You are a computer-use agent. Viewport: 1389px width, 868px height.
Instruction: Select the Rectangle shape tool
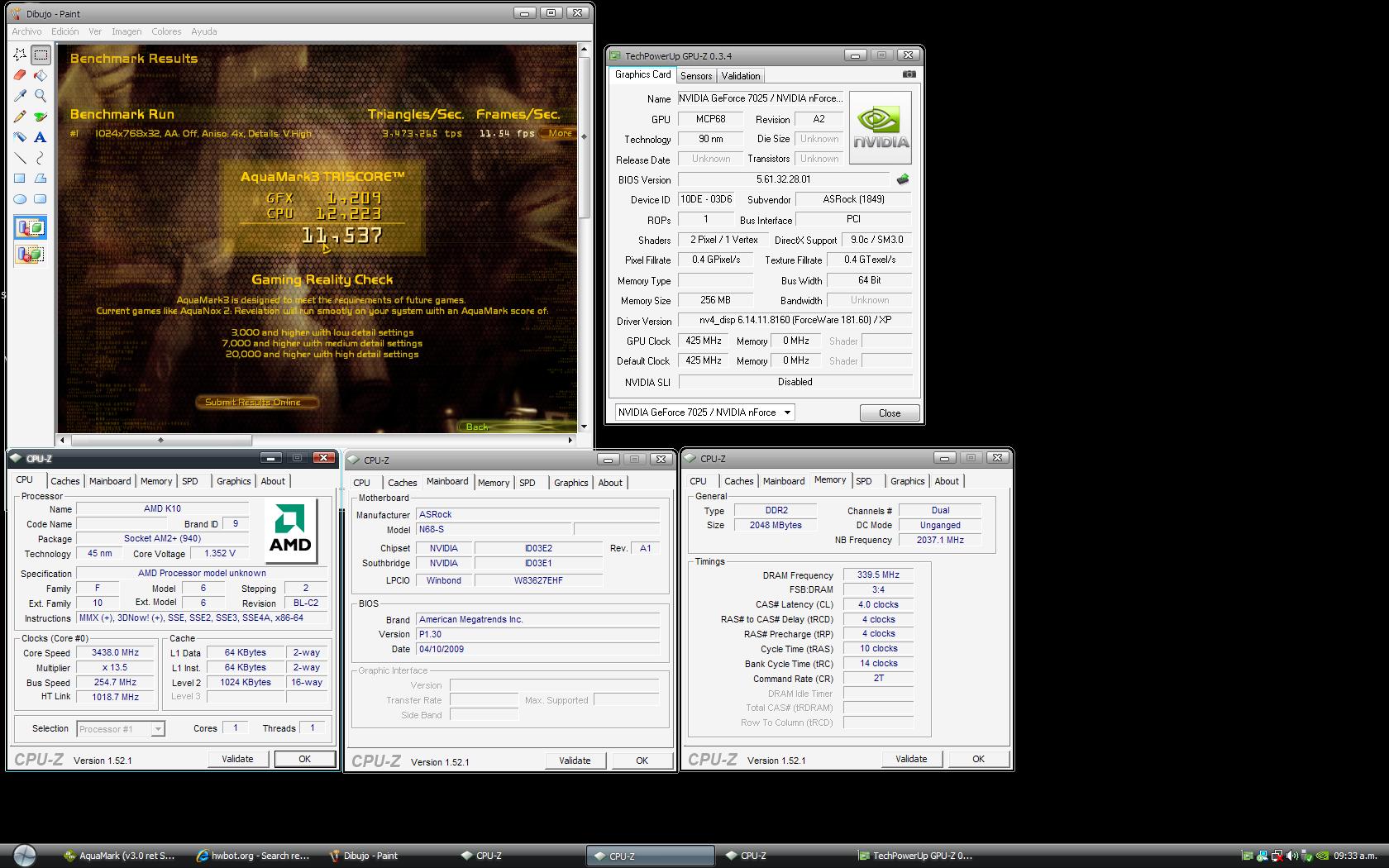[20, 179]
